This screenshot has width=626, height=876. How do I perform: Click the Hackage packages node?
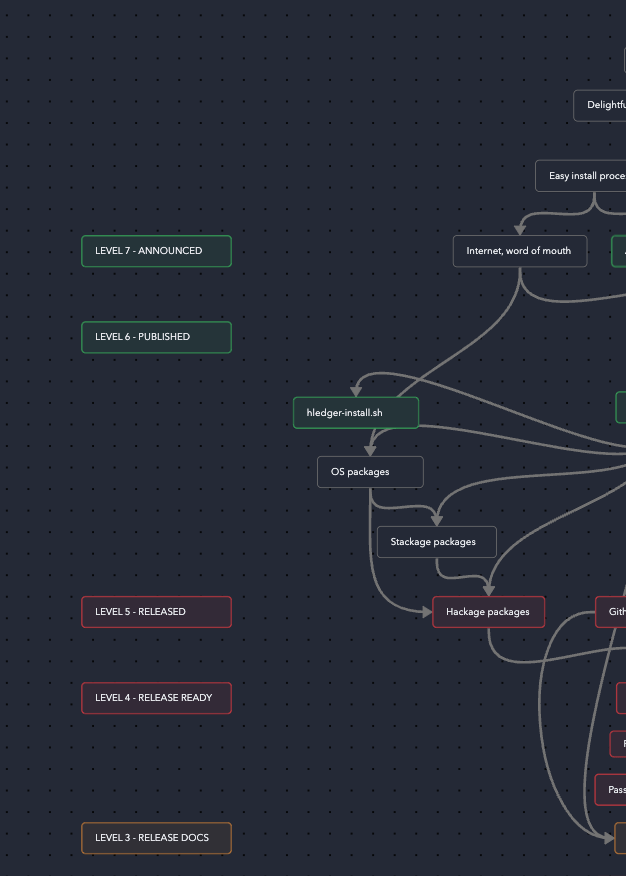point(488,612)
